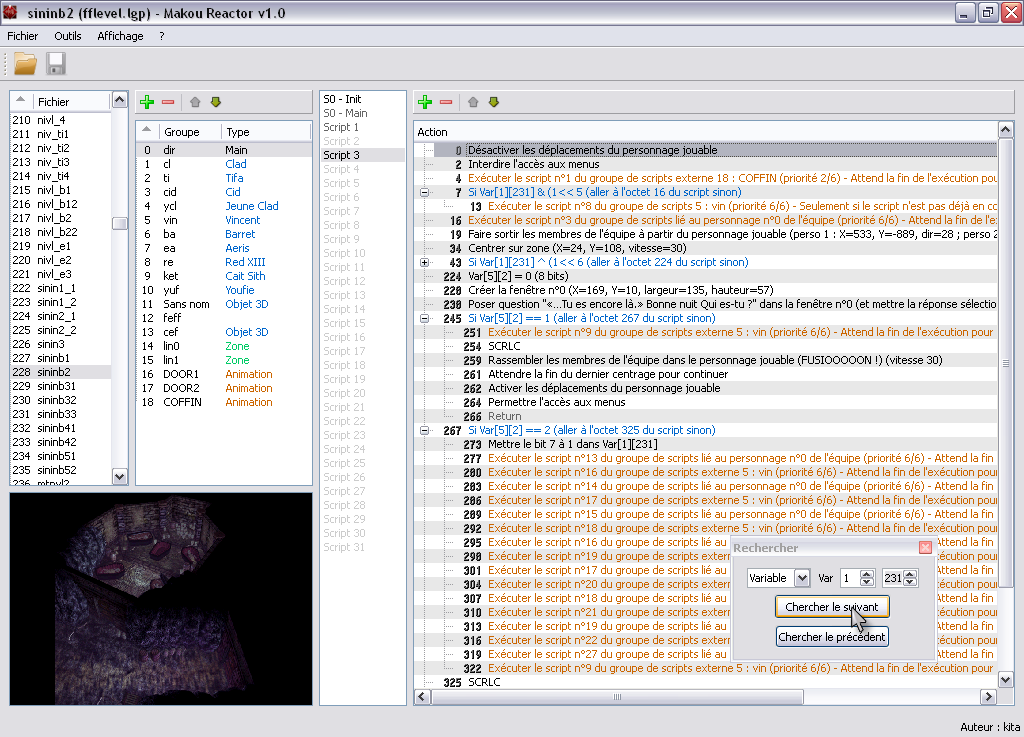Remove action with red minus above Action list

(446, 102)
